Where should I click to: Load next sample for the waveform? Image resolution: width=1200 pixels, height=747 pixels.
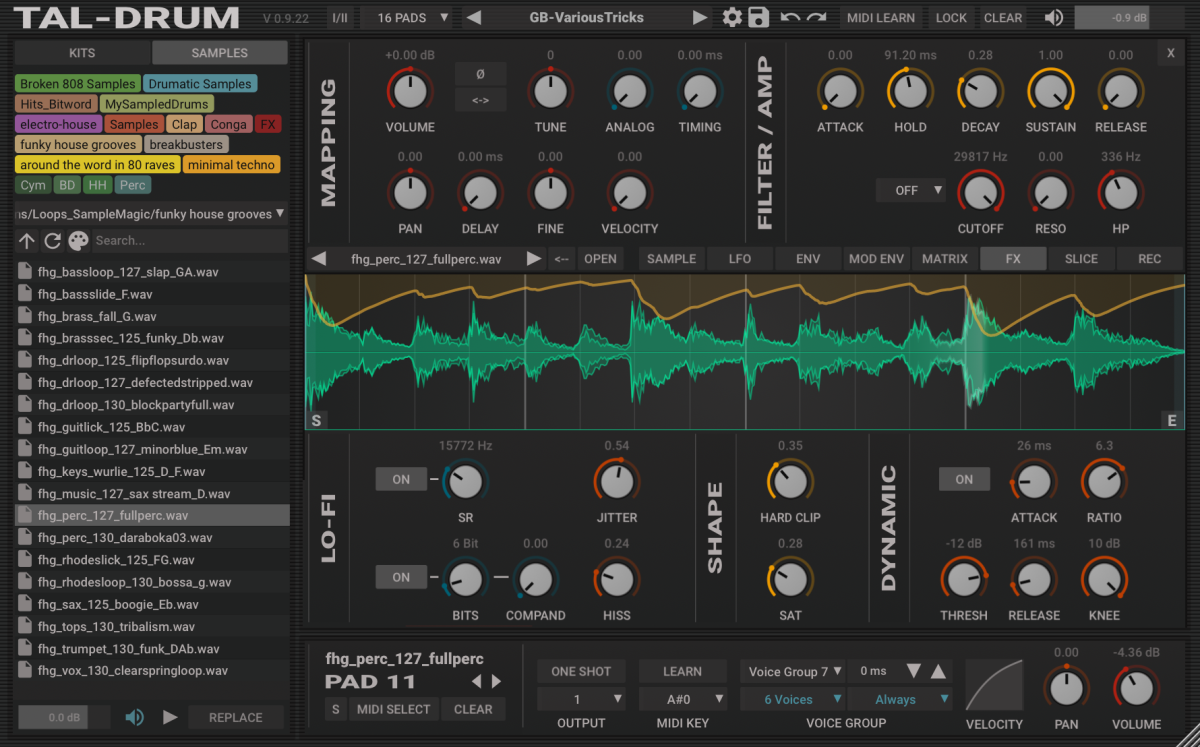tap(534, 259)
